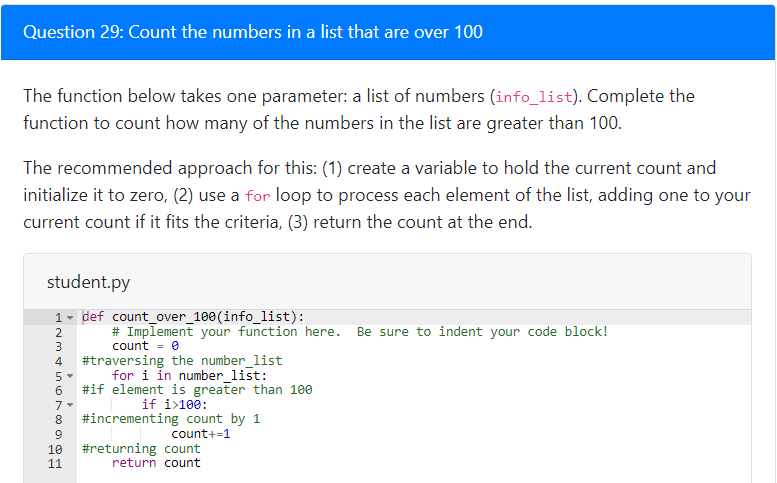Click the 'if i>100:' code line
This screenshot has height=483, width=777.
(174, 405)
